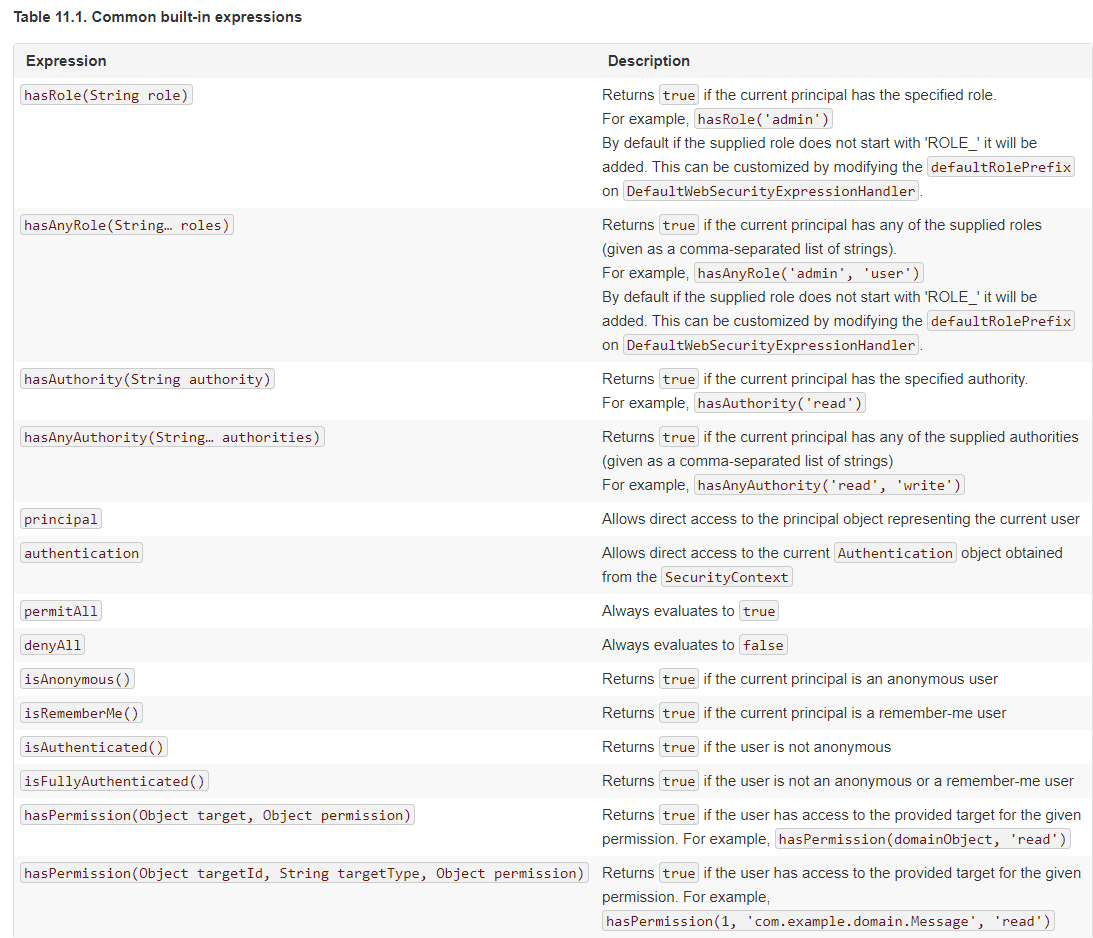
Task: Click the "Expression" column header
Action: [x=66, y=61]
